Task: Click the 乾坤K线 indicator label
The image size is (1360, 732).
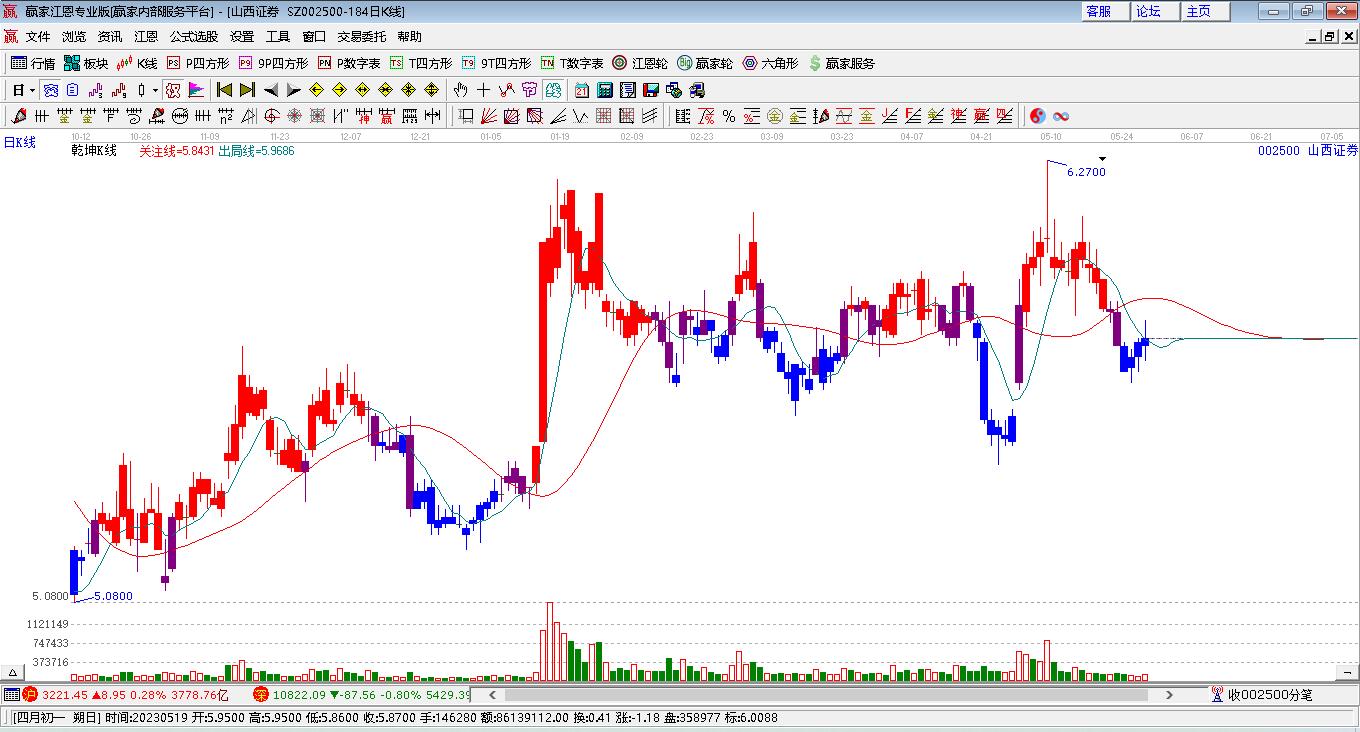Action: (x=94, y=151)
